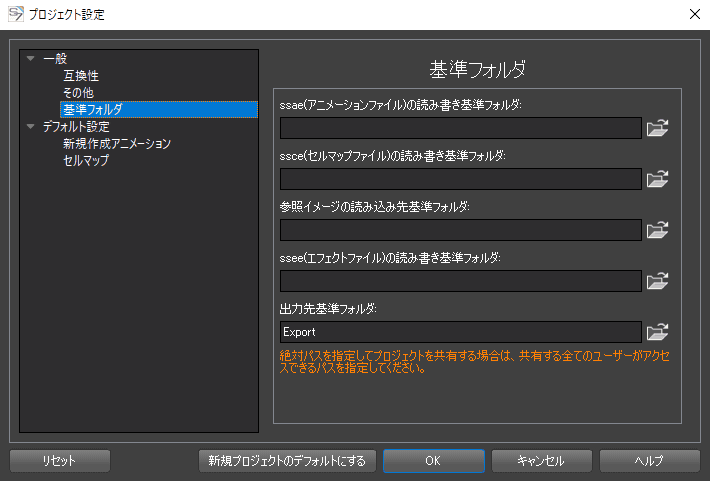Open help with ヘルプ button
Screen dimensions: 710x481
(x=650, y=461)
